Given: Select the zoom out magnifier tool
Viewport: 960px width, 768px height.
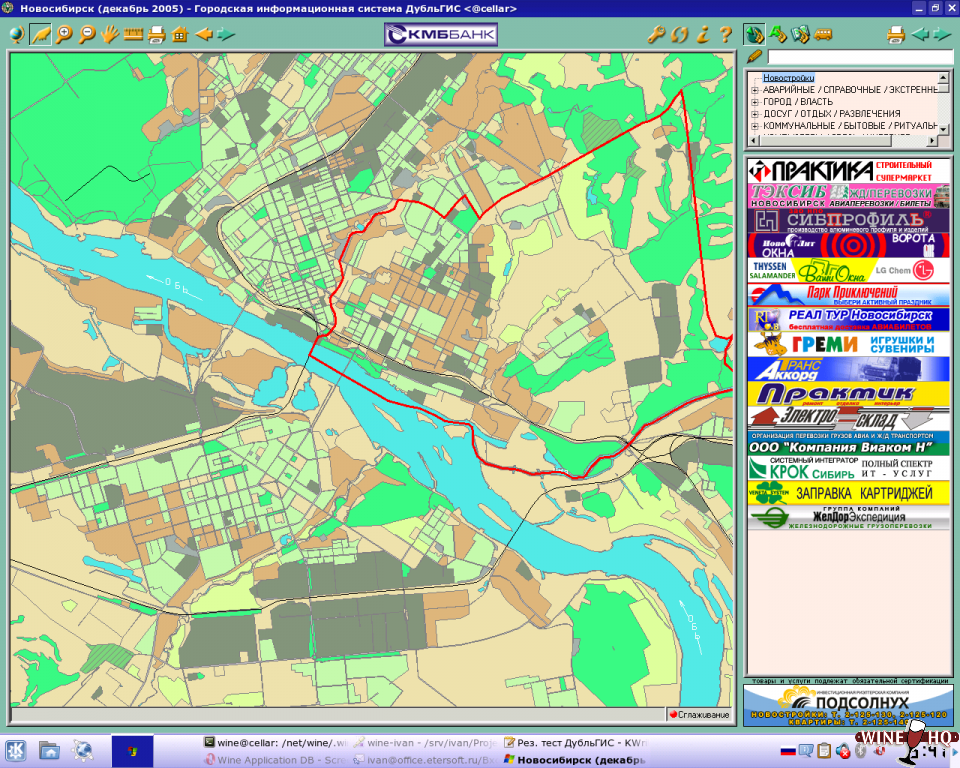Looking at the screenshot, I should click(87, 35).
